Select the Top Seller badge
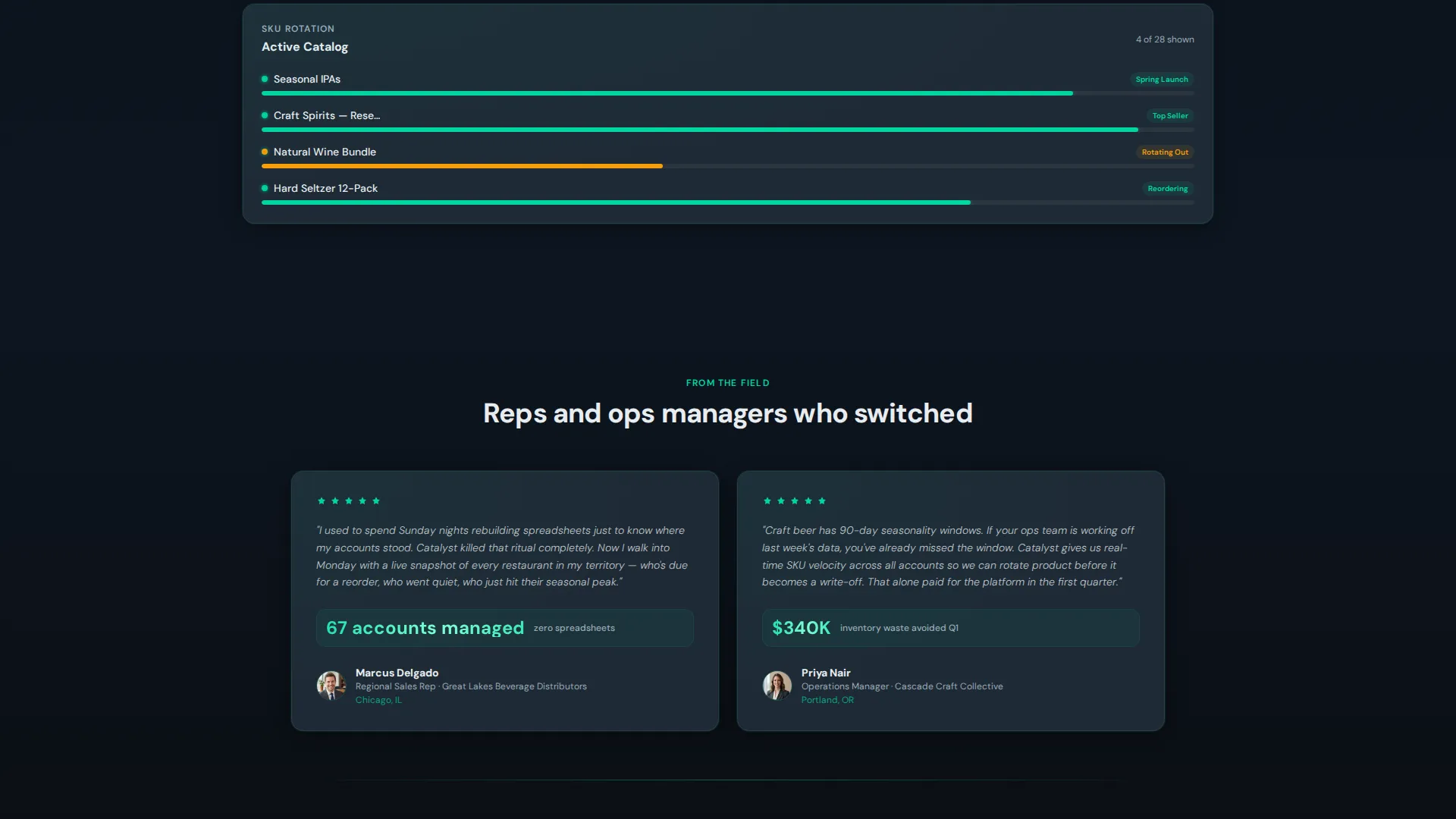This screenshot has width=1456, height=819. coord(1170,116)
